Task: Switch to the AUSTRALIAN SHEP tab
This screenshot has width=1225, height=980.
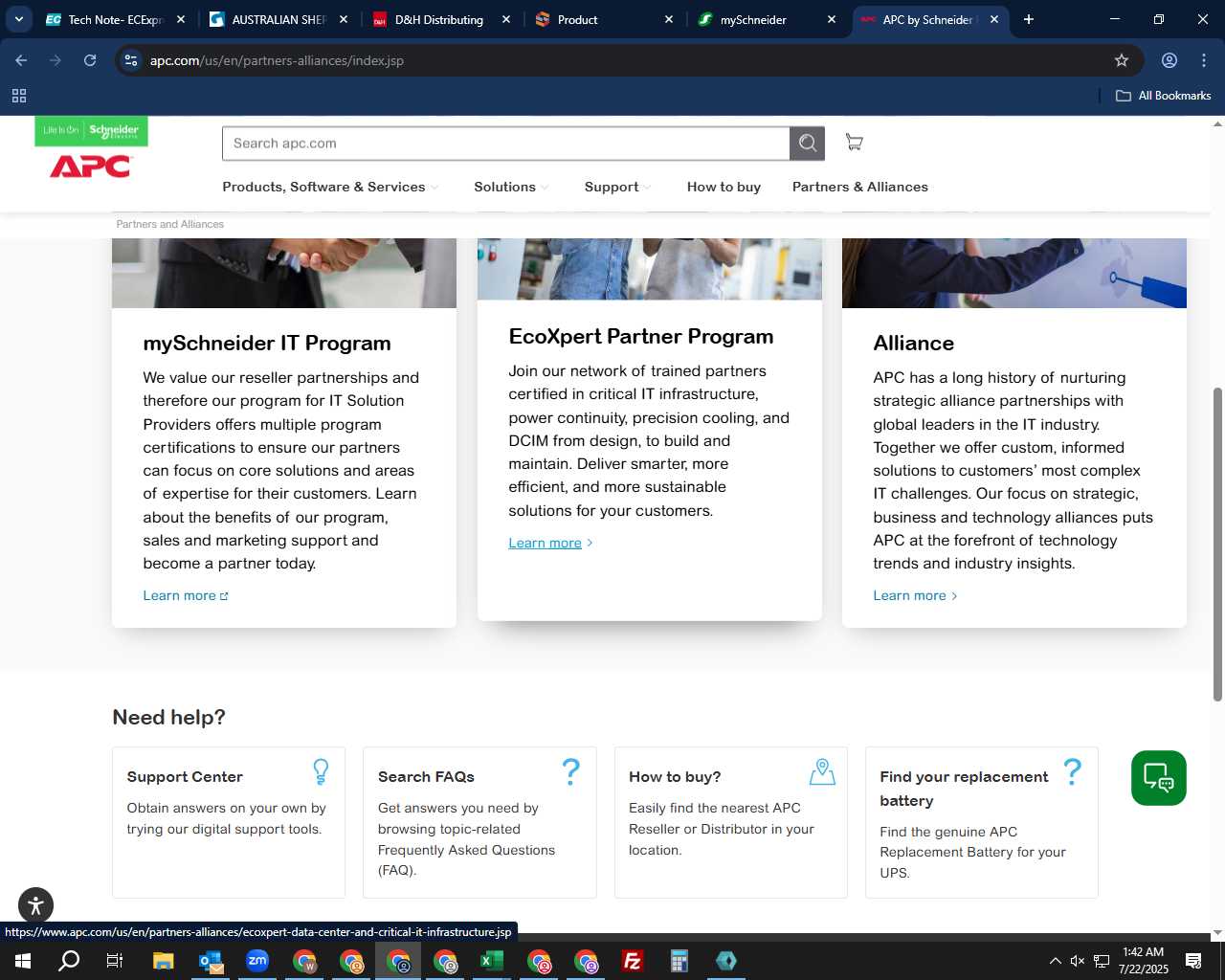Action: [279, 19]
